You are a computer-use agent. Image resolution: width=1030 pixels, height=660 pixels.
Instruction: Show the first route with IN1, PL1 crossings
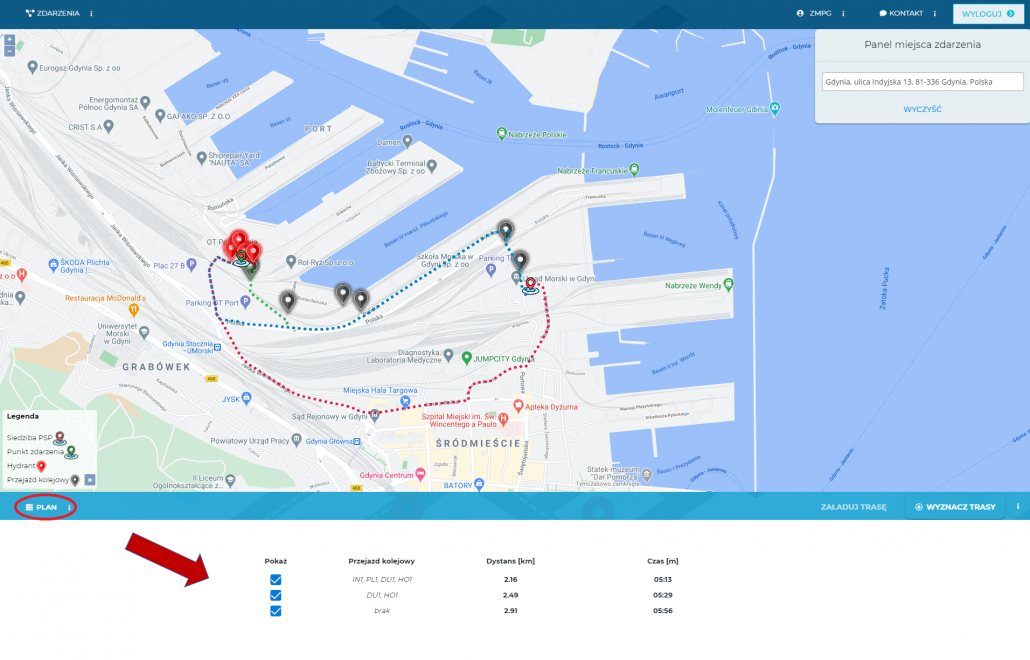(276, 578)
